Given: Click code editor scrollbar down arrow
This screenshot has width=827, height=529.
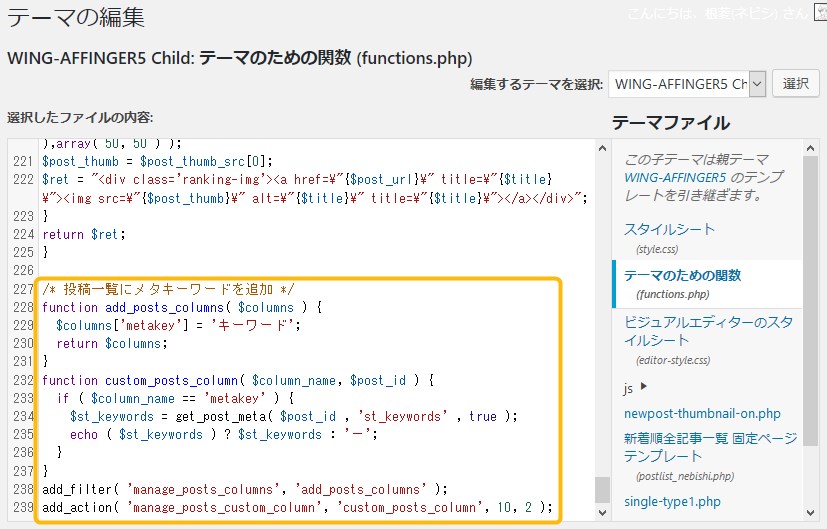Looking at the screenshot, I should coord(602,512).
